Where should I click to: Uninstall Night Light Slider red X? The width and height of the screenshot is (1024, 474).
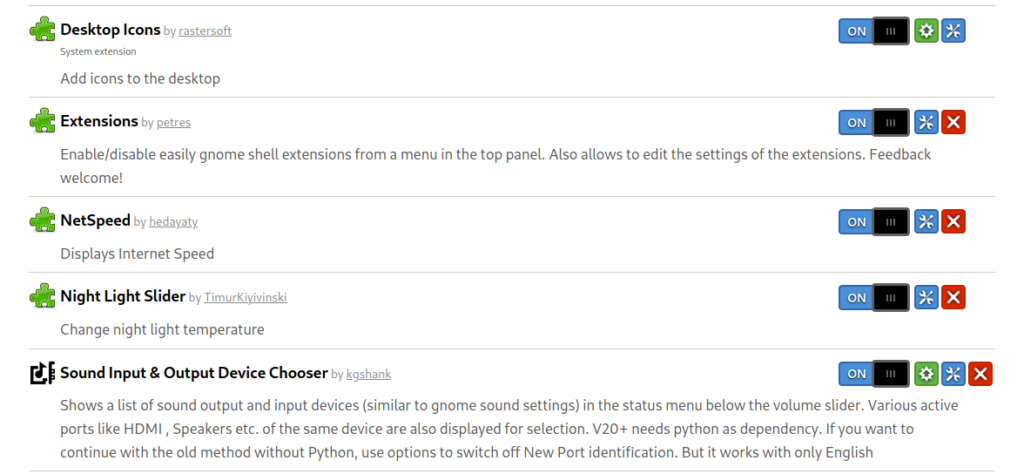pos(953,297)
